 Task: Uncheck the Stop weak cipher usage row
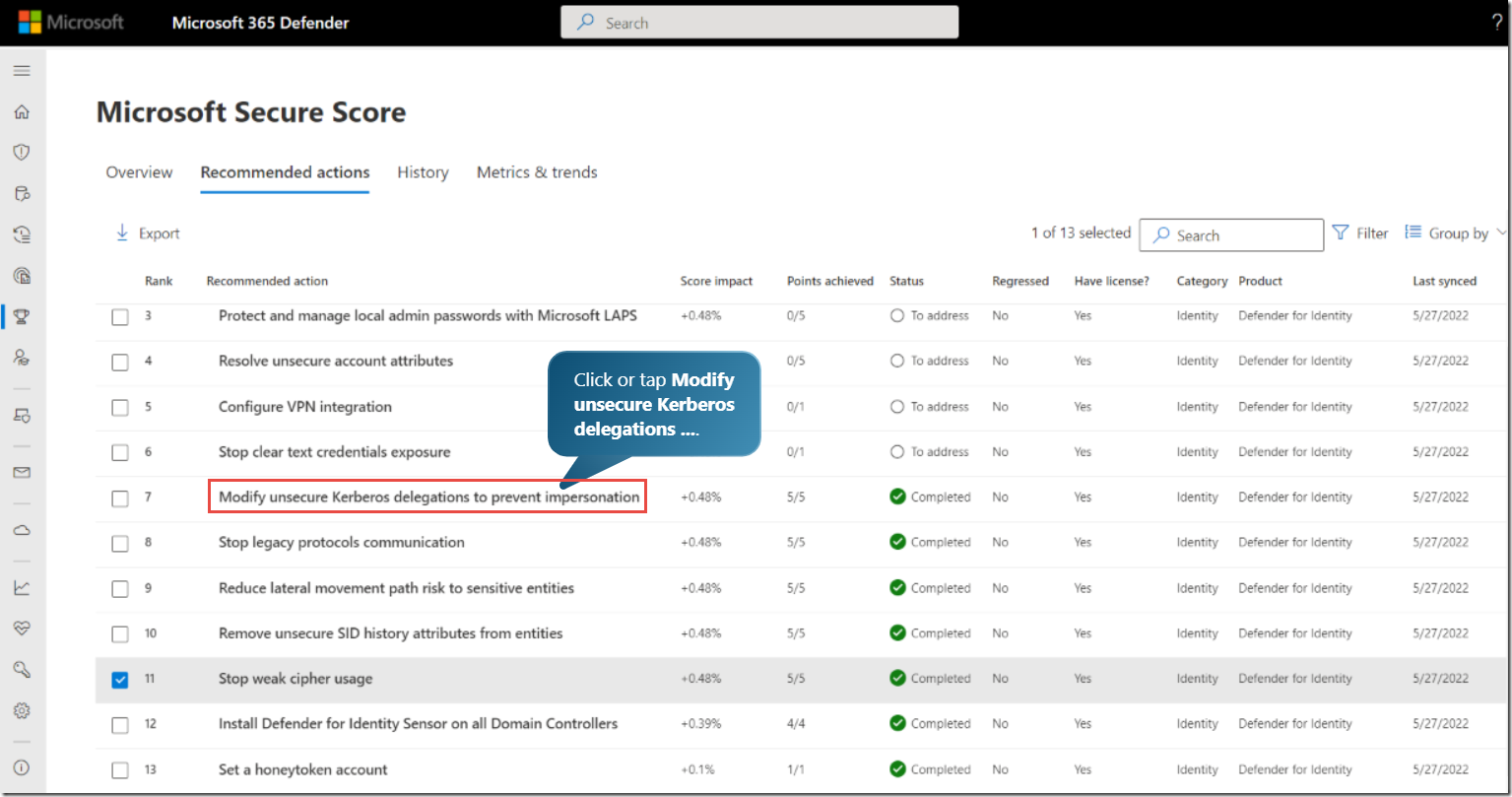(120, 680)
